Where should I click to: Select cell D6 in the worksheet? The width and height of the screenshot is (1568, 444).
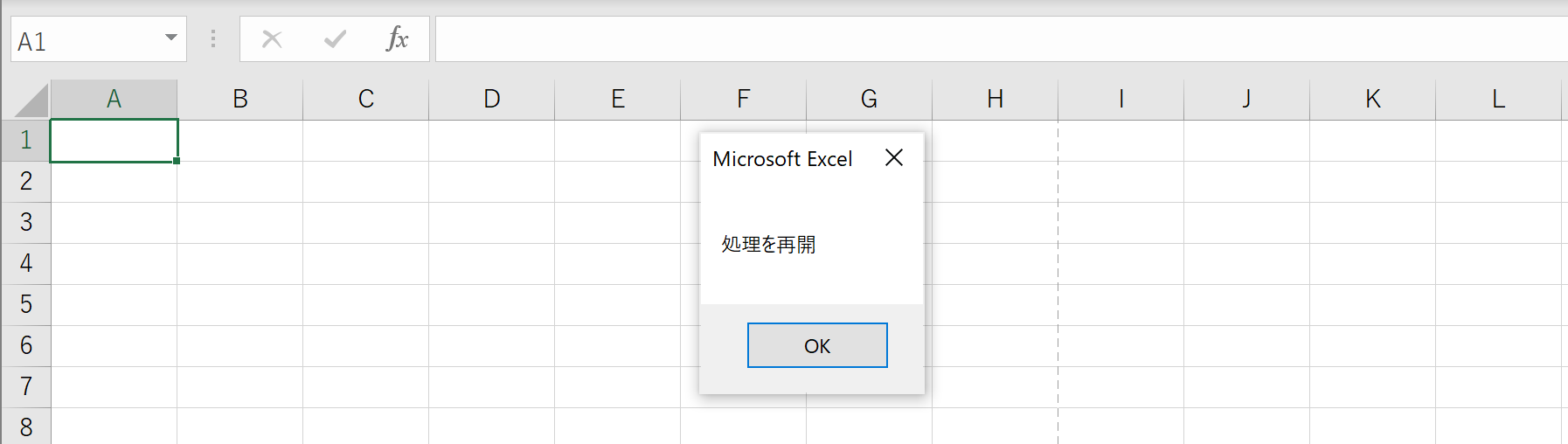[492, 346]
